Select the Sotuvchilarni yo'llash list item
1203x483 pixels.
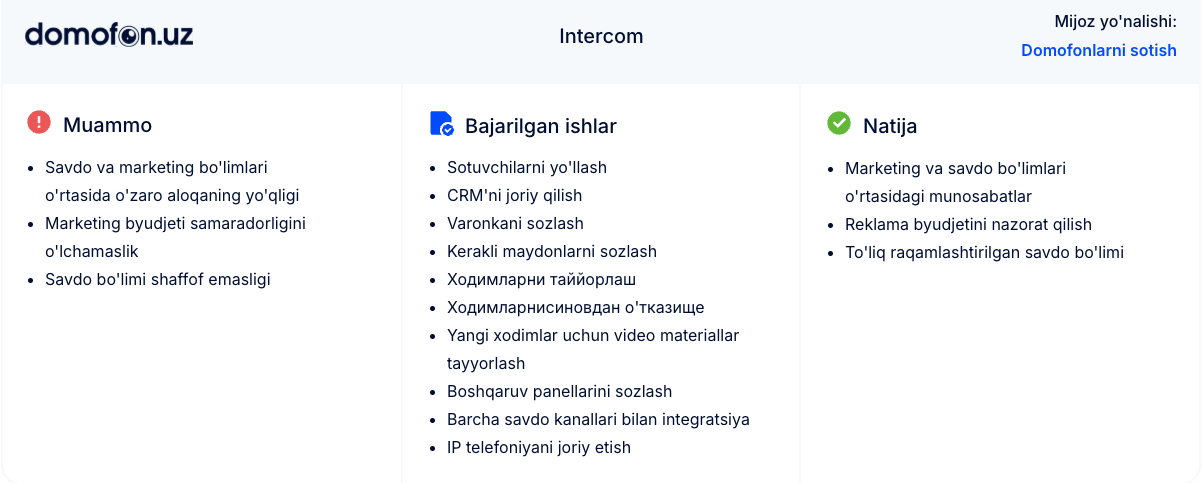point(527,167)
